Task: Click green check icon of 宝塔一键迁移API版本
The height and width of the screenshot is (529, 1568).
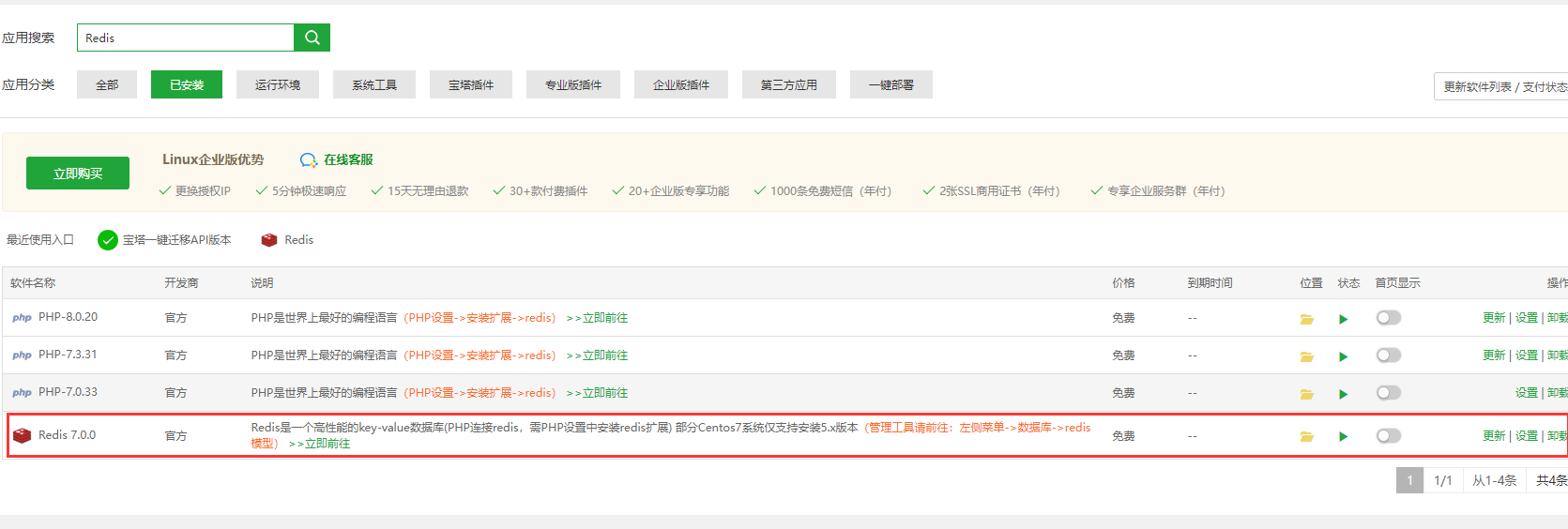Action: [108, 240]
